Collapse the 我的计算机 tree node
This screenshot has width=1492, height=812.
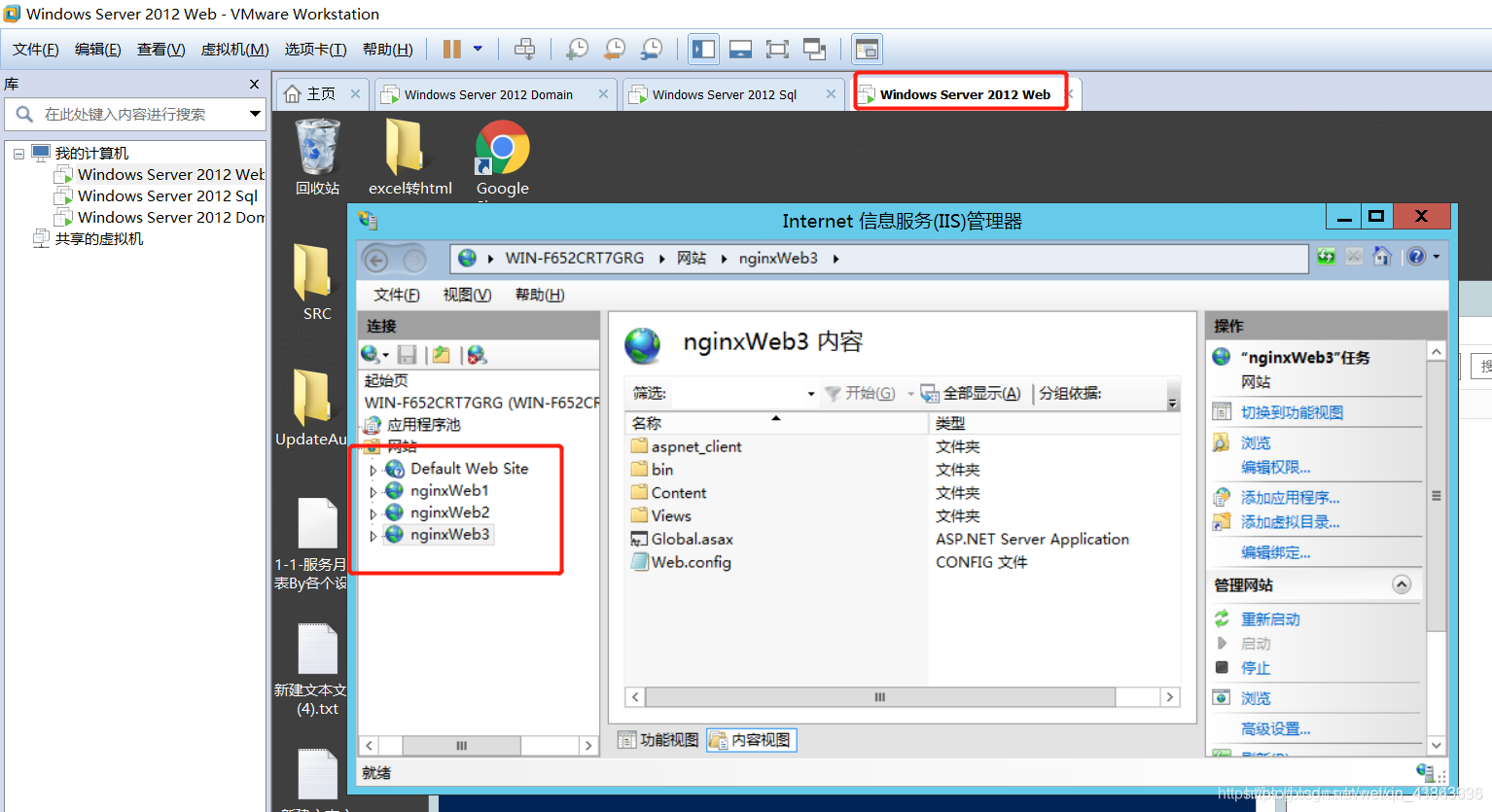[x=18, y=154]
